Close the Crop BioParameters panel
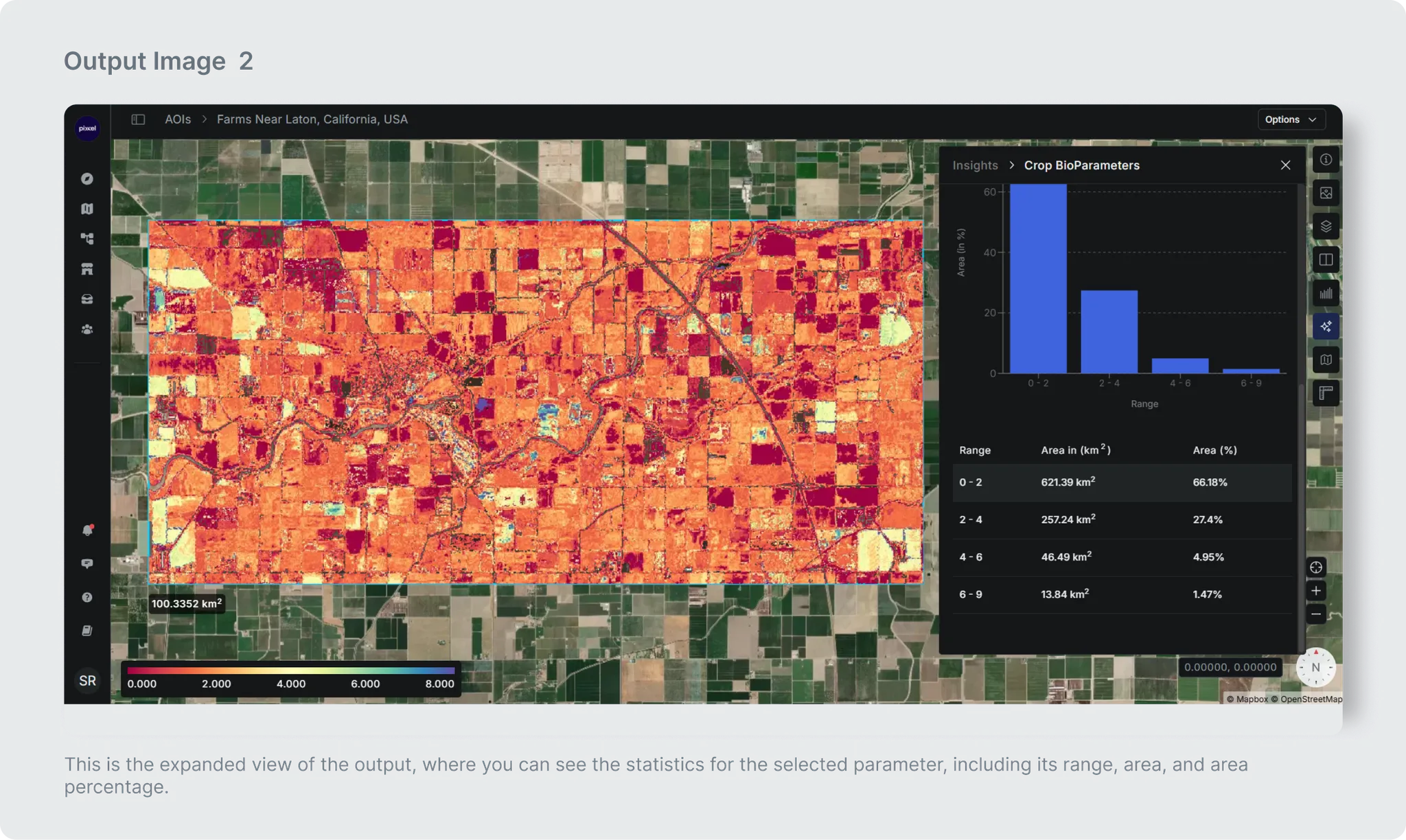This screenshot has width=1406, height=840. tap(1285, 165)
